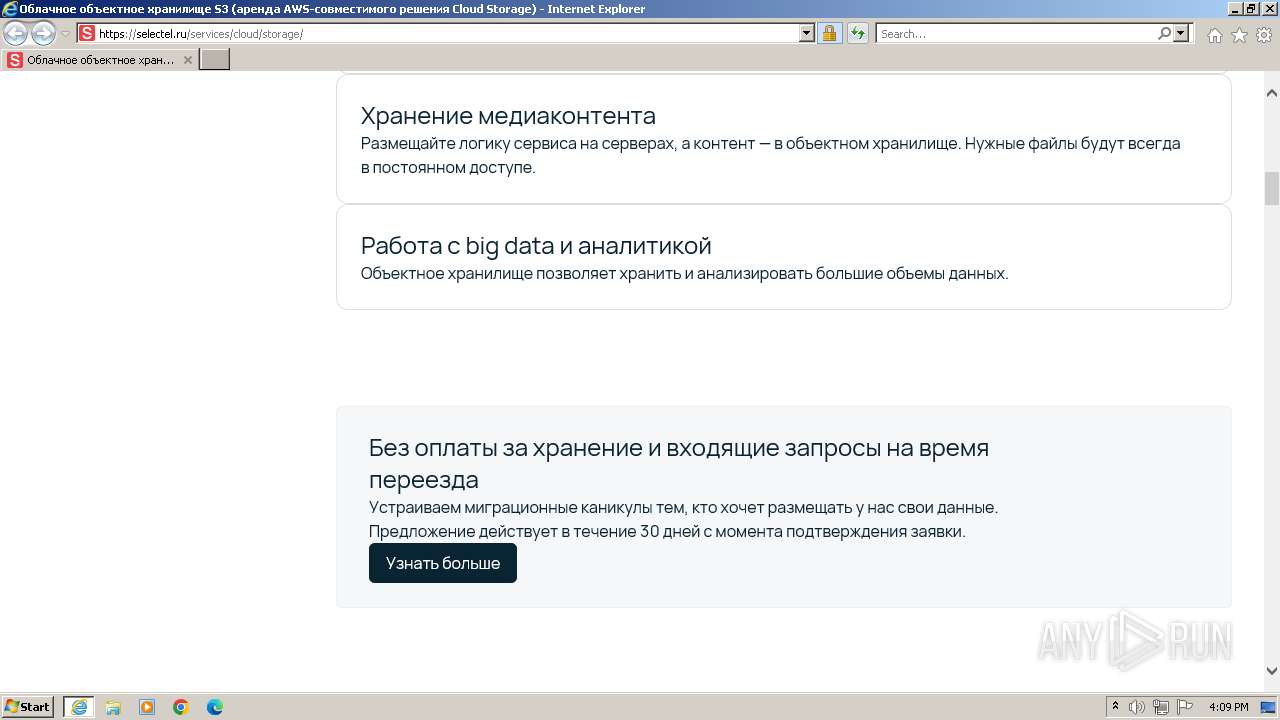1280x720 pixels.
Task: Open the Хранение медиаконтента card heading
Action: (x=508, y=115)
